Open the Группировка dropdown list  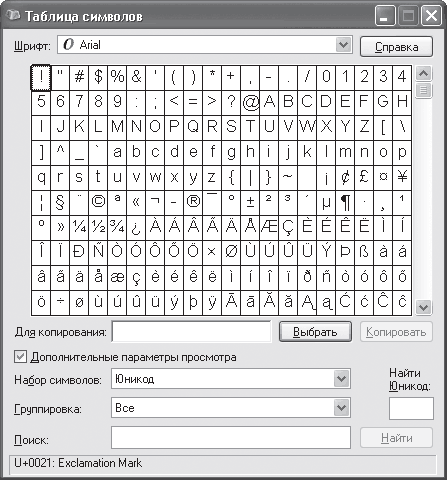[231, 407]
